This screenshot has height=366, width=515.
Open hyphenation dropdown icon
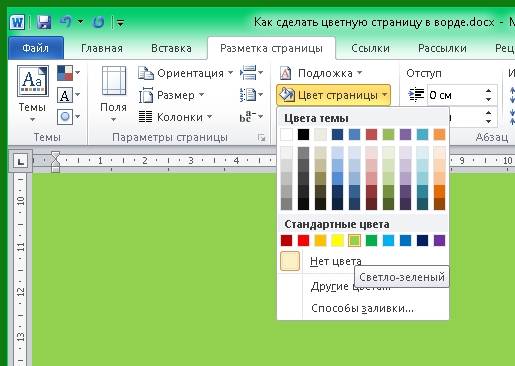point(251,117)
